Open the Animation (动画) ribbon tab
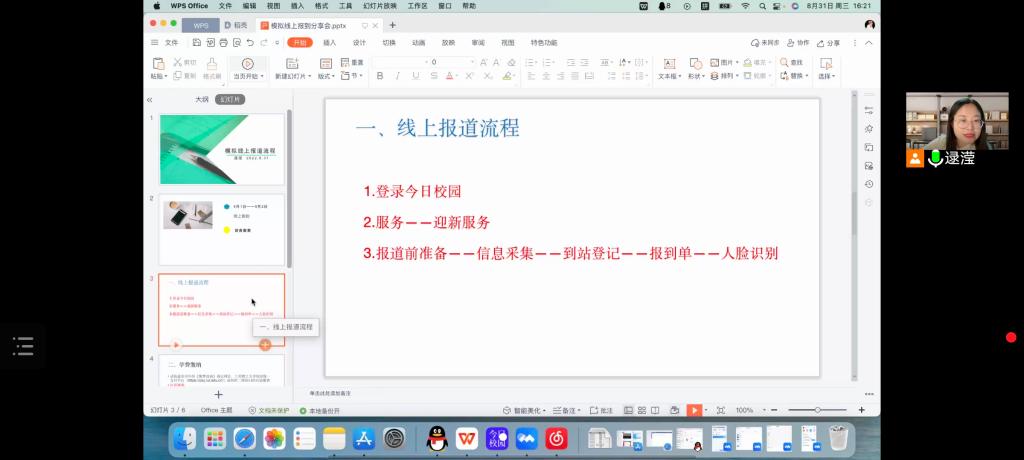This screenshot has height=460, width=1024. click(x=418, y=43)
